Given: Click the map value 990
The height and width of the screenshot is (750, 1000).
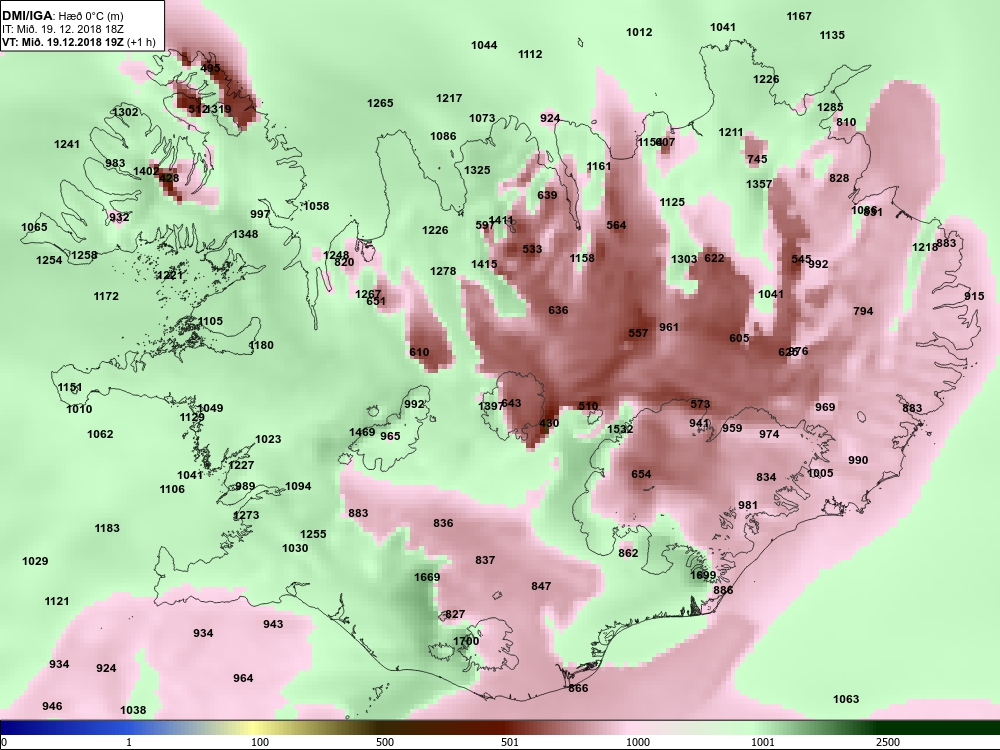Looking at the screenshot, I should point(858,460).
